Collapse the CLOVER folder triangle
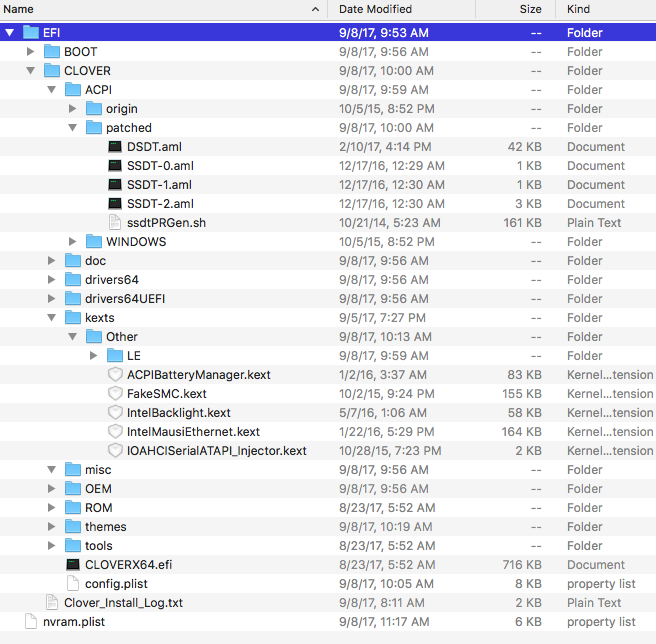 pos(31,71)
